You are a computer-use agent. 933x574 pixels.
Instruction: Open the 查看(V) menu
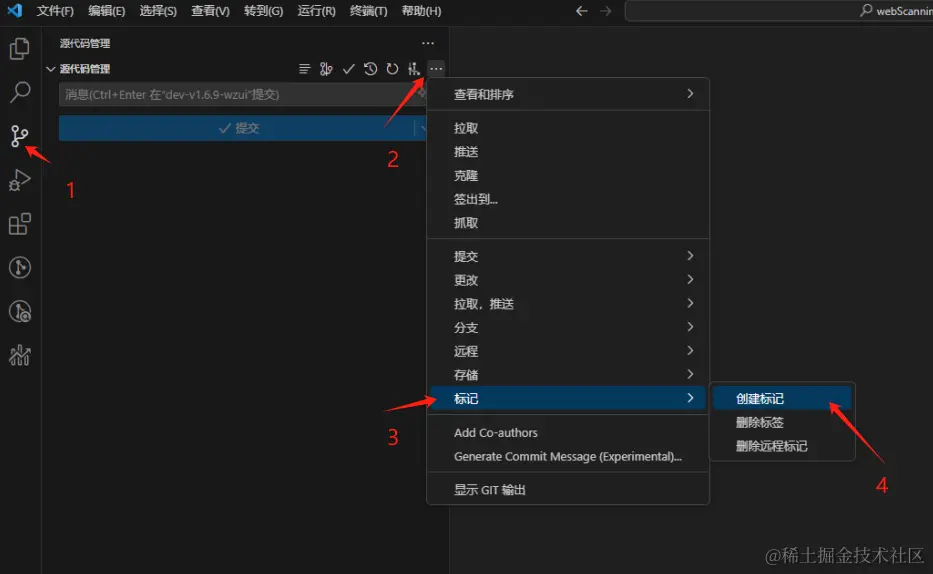pyautogui.click(x=210, y=11)
